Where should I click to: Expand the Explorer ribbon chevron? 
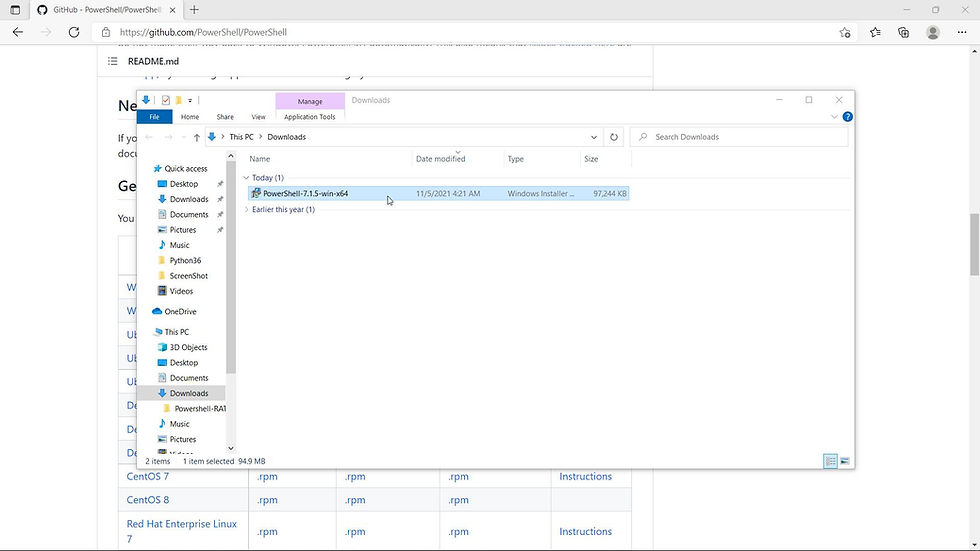pos(834,117)
